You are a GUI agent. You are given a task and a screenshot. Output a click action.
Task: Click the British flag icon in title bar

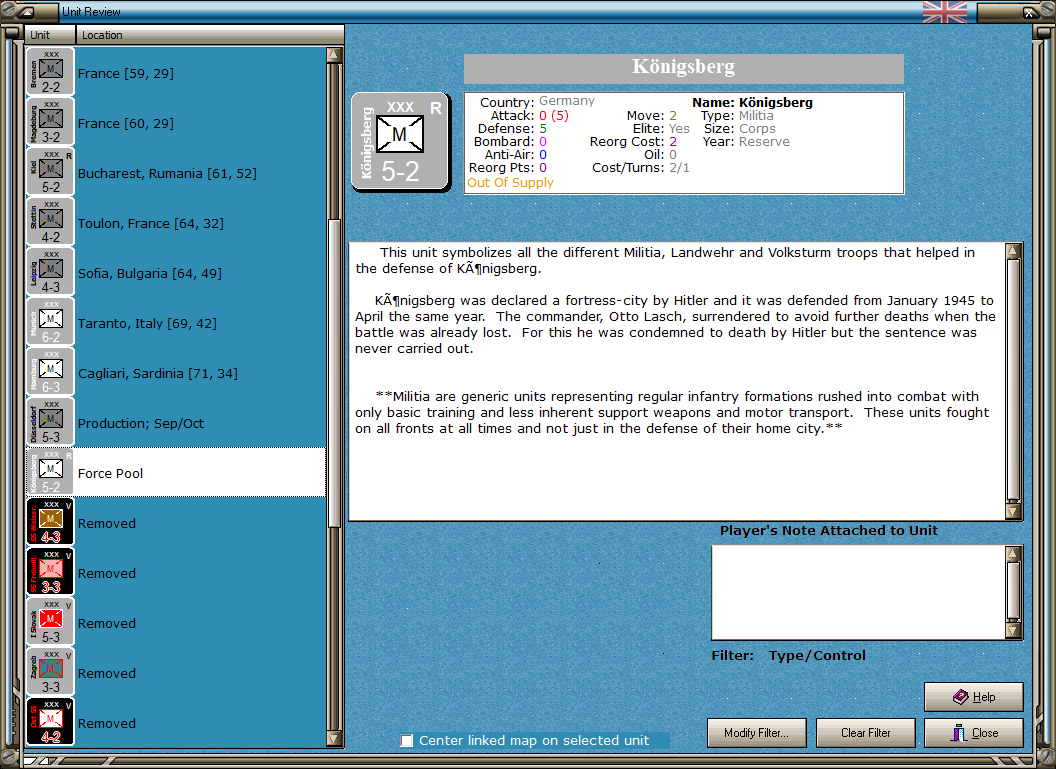[x=944, y=11]
